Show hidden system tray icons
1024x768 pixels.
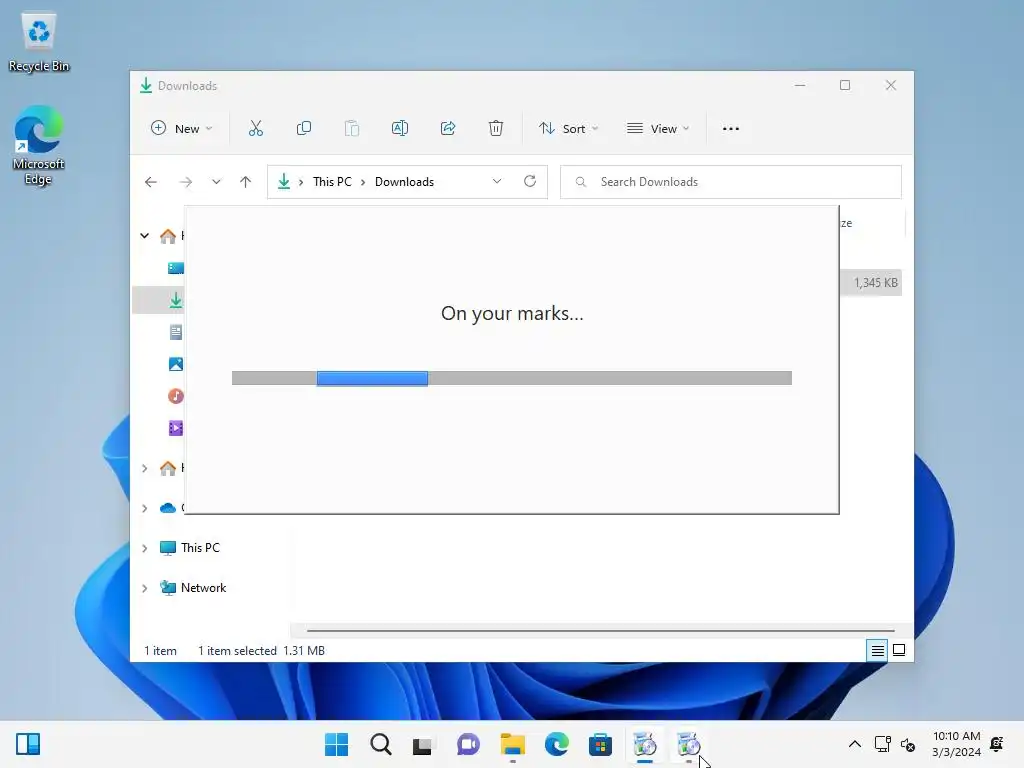854,744
